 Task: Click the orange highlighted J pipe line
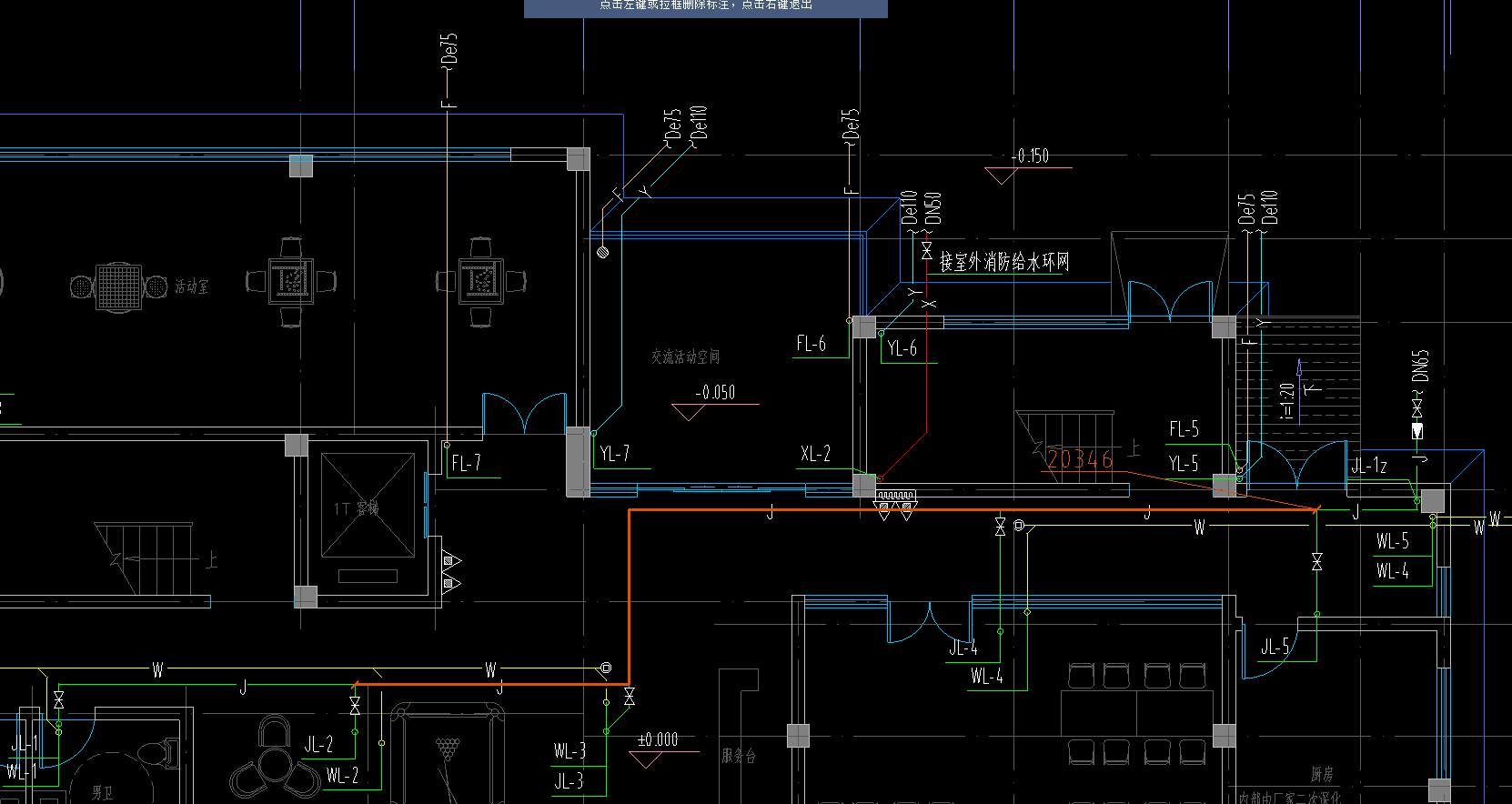[x=629, y=596]
